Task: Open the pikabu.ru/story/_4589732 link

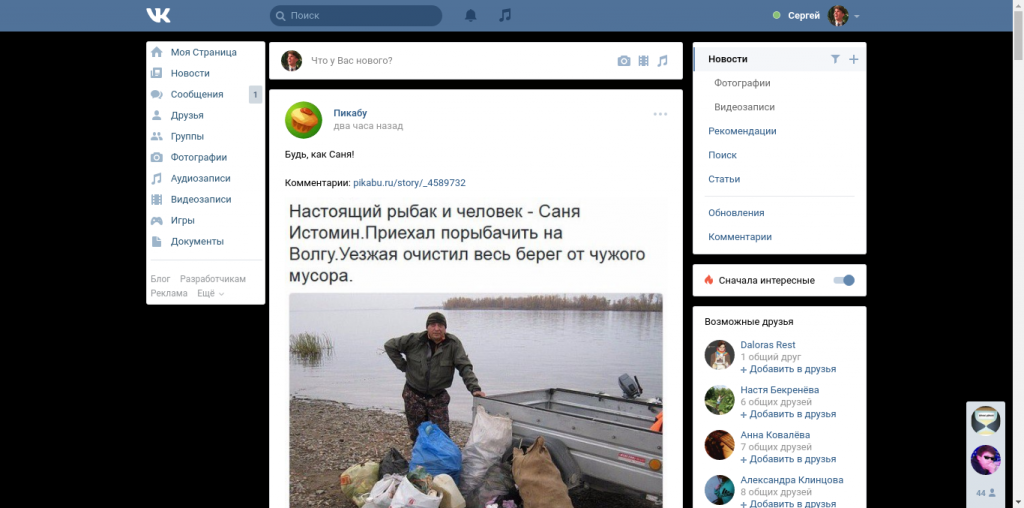Action: pos(409,183)
